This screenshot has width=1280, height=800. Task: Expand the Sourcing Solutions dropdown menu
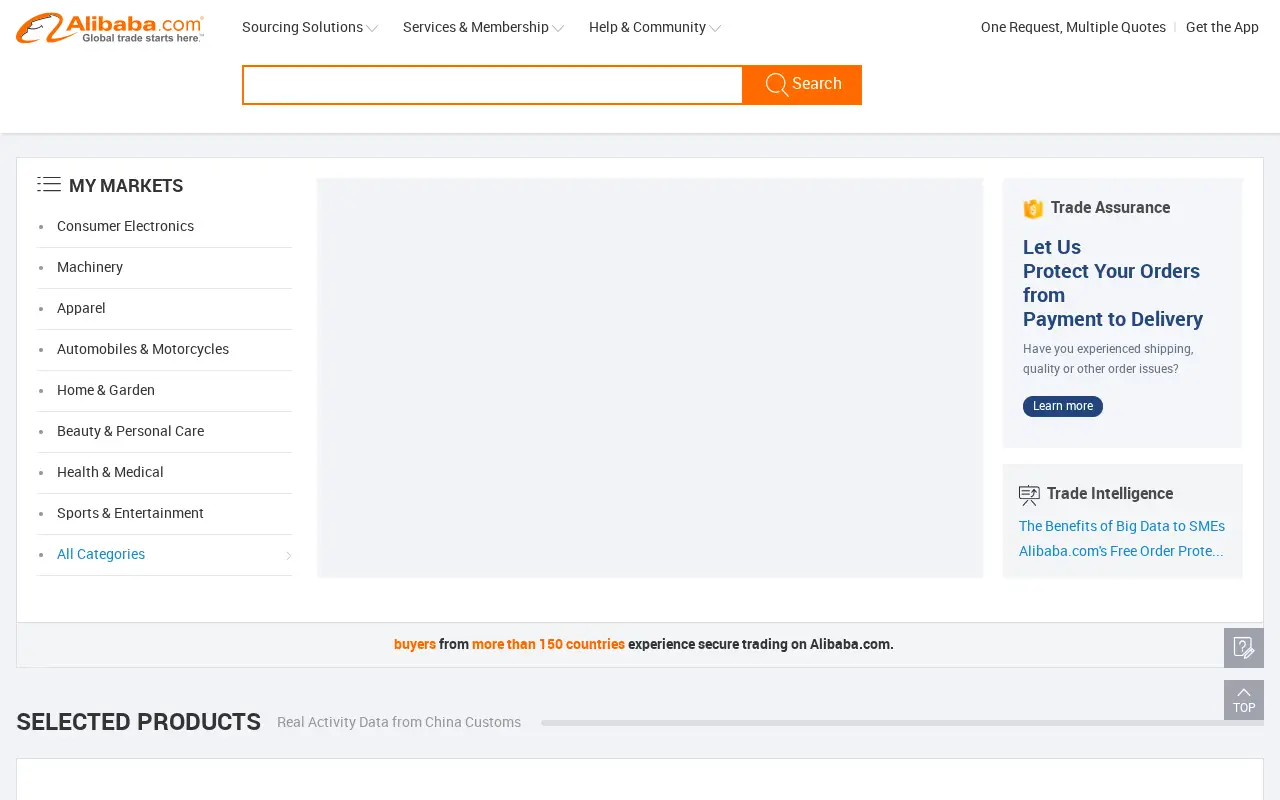[x=310, y=27]
